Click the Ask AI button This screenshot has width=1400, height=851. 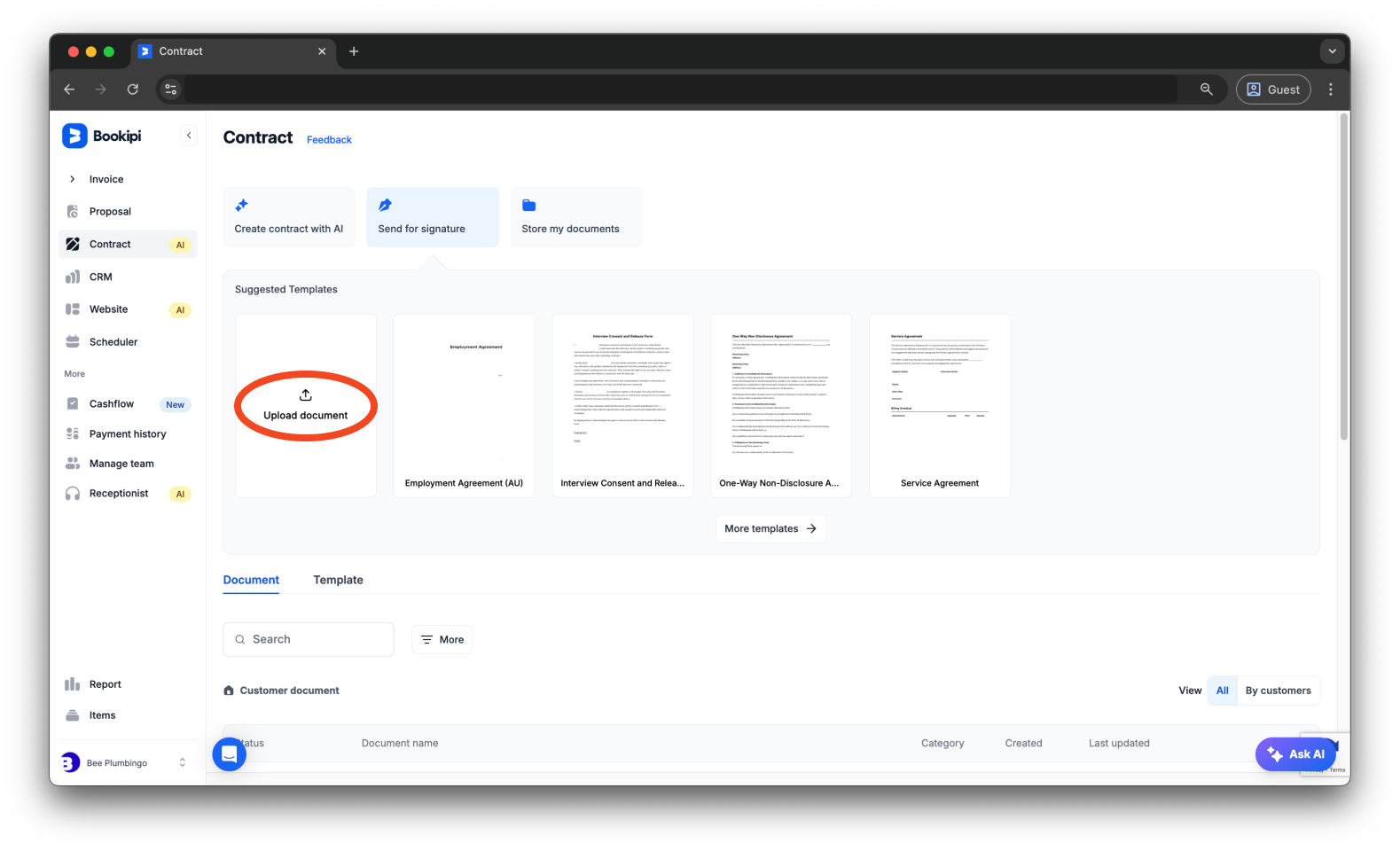click(1295, 754)
